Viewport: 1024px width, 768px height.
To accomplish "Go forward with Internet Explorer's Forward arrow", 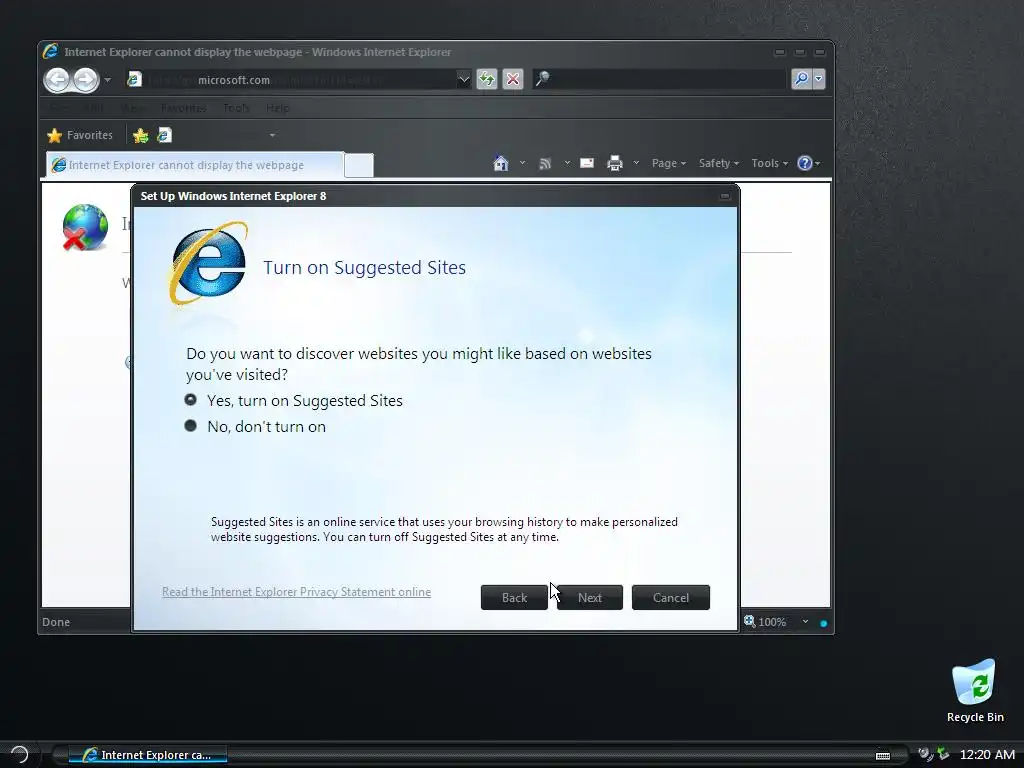I will coord(86,80).
